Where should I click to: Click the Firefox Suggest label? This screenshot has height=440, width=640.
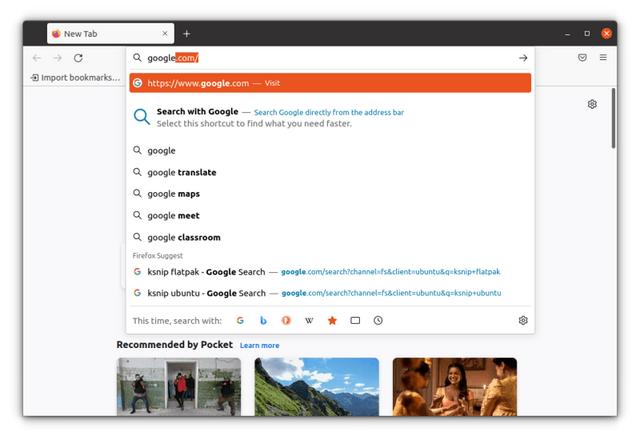coord(158,256)
